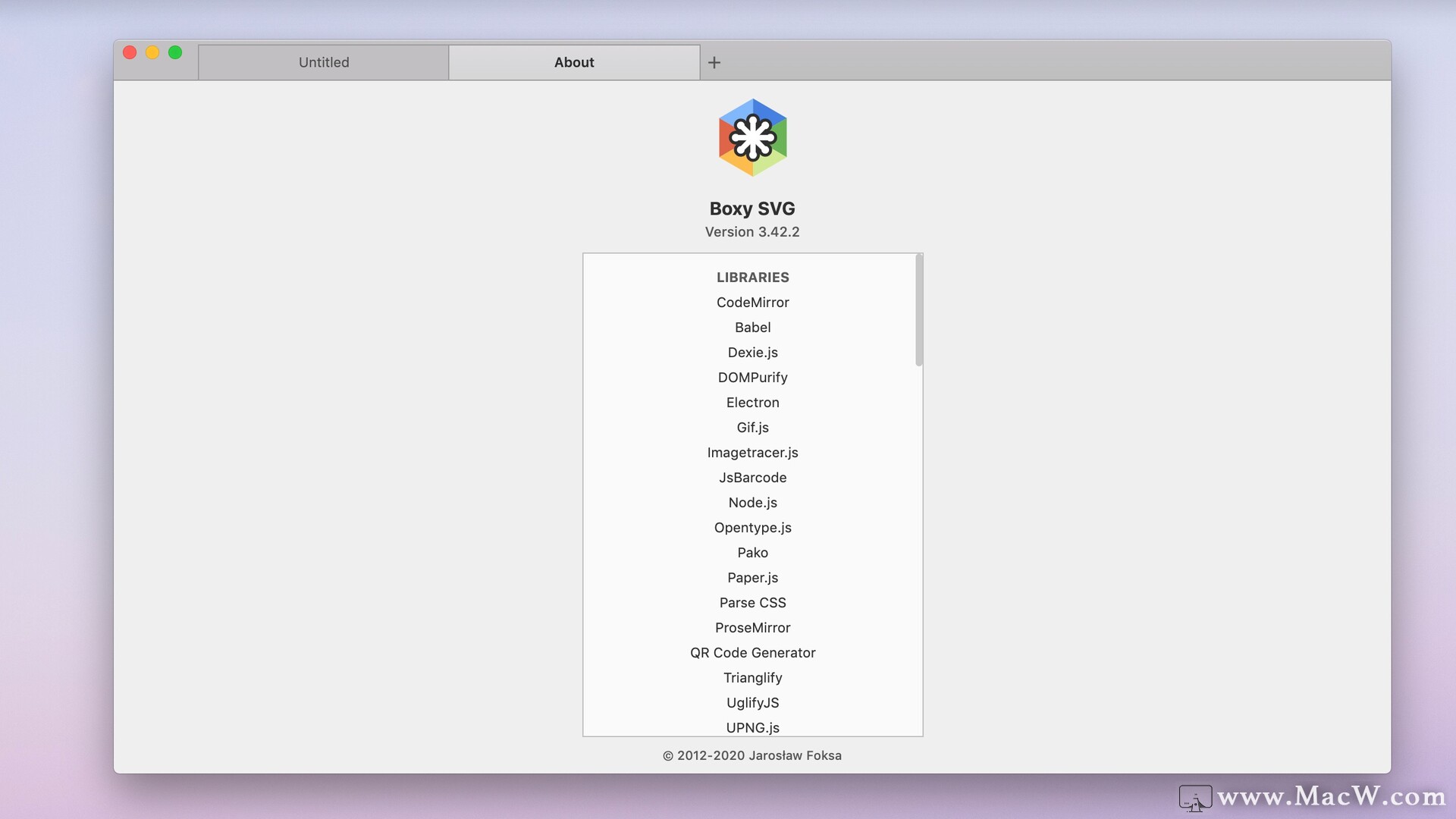Open the CodeMirror library link
Screen dimensions: 1456x819
(x=753, y=303)
